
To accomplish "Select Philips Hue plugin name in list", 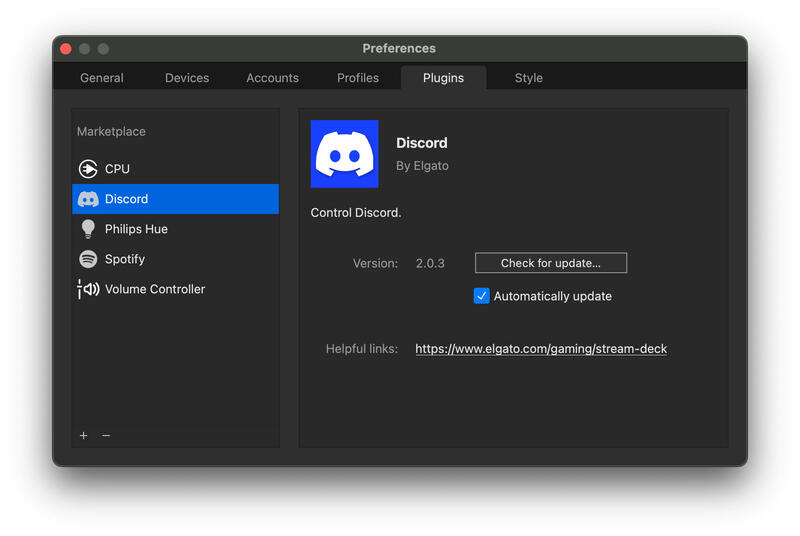I will click(136, 229).
